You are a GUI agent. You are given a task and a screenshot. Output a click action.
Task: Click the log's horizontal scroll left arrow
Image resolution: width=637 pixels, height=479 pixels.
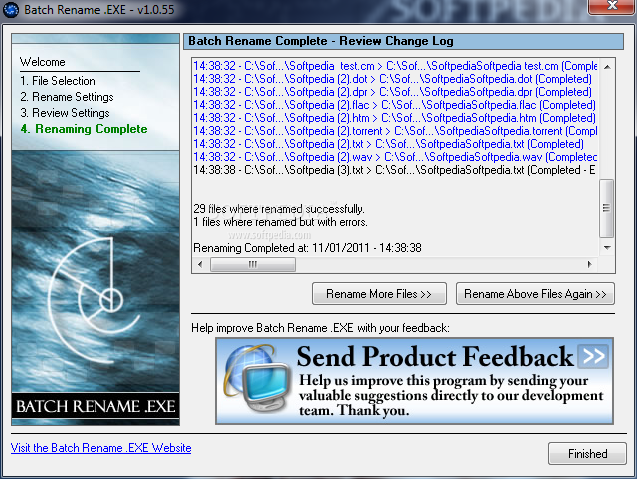[x=200, y=264]
